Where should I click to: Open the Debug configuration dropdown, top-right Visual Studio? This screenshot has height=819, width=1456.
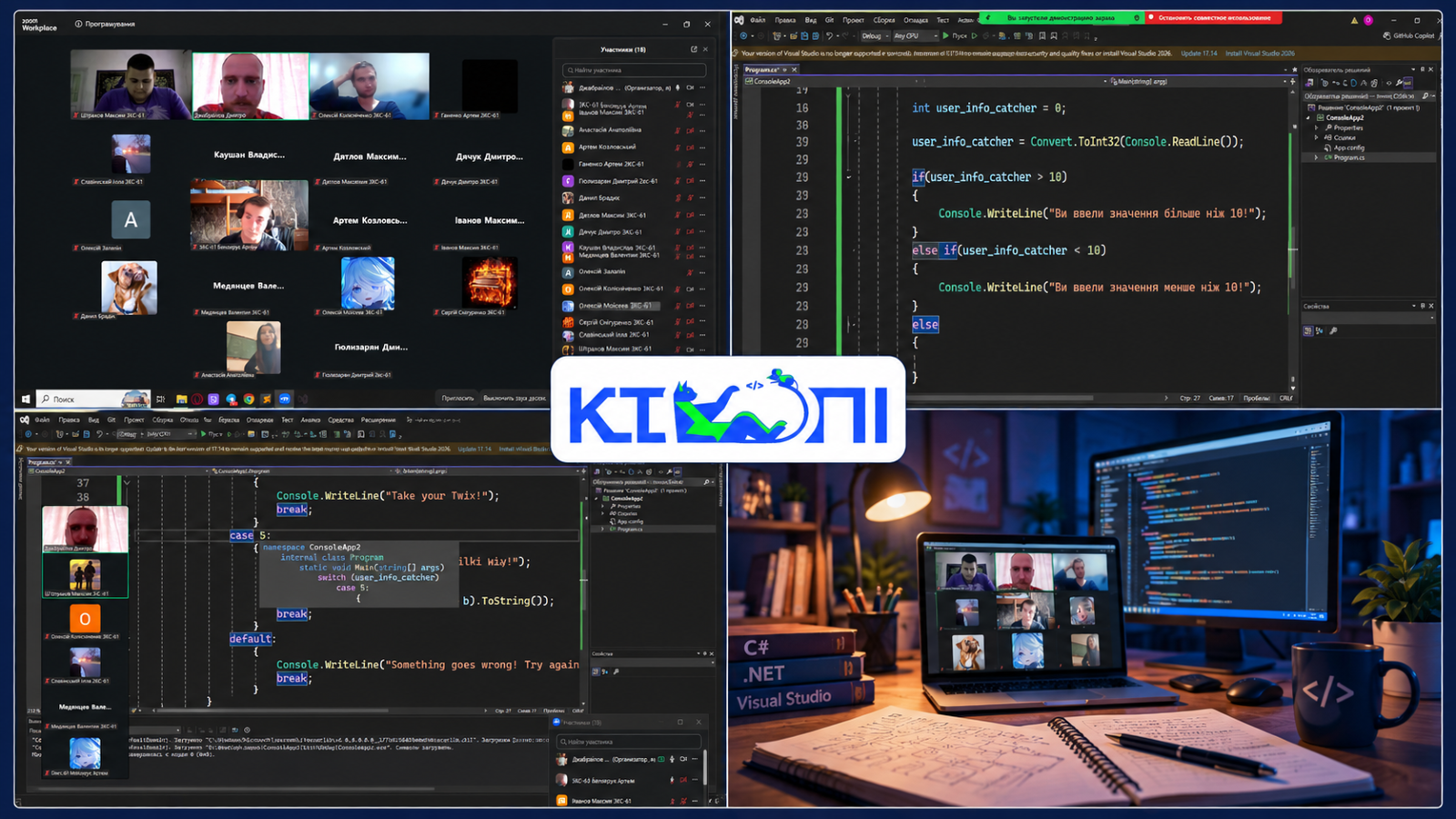pos(875,35)
